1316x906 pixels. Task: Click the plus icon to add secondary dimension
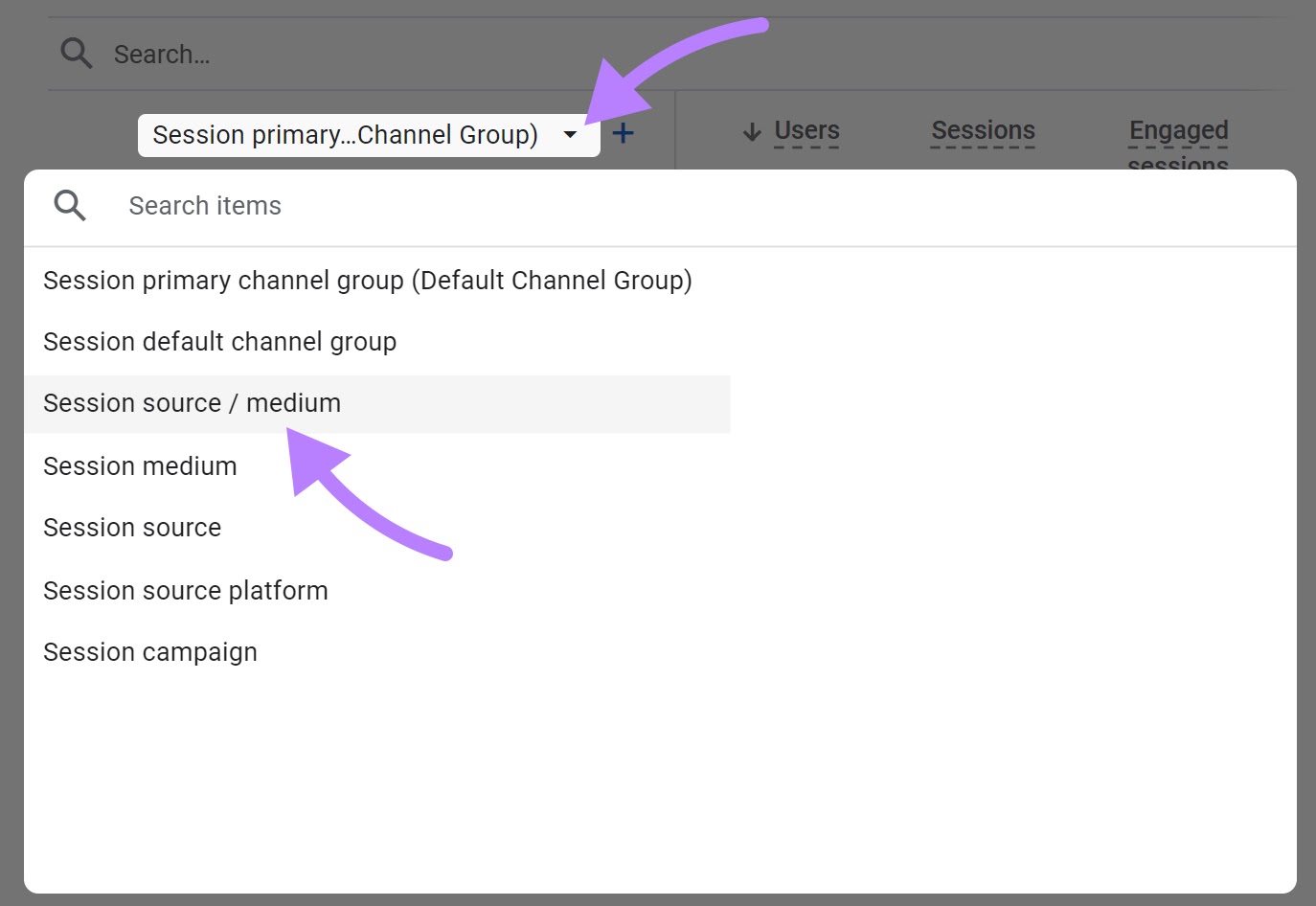[x=623, y=133]
